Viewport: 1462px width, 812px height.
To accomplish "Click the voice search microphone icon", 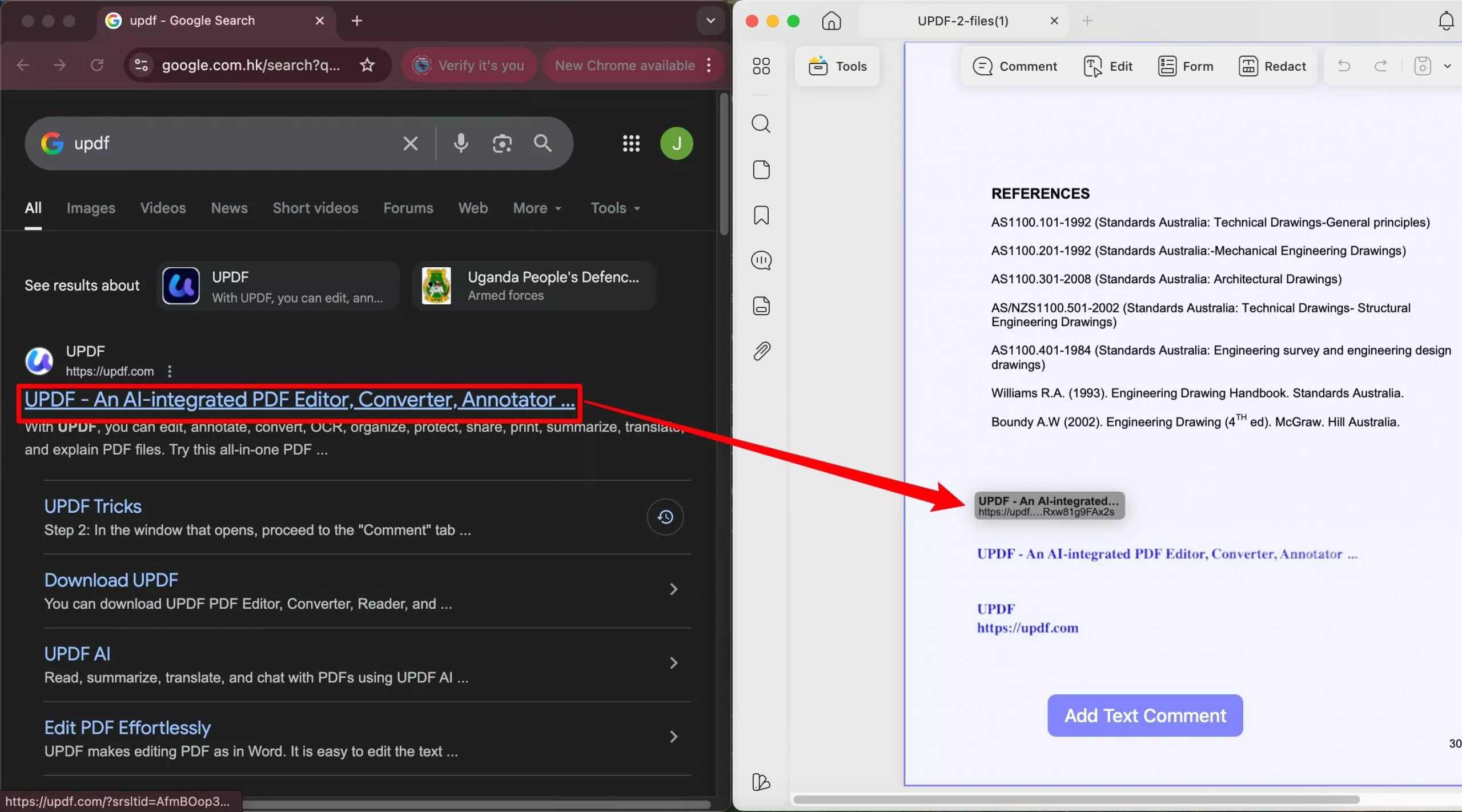I will (x=460, y=143).
